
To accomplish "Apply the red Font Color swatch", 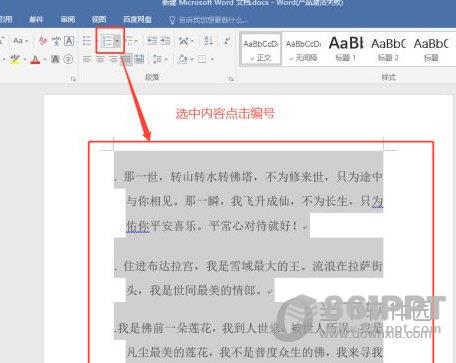I will click(x=35, y=60).
